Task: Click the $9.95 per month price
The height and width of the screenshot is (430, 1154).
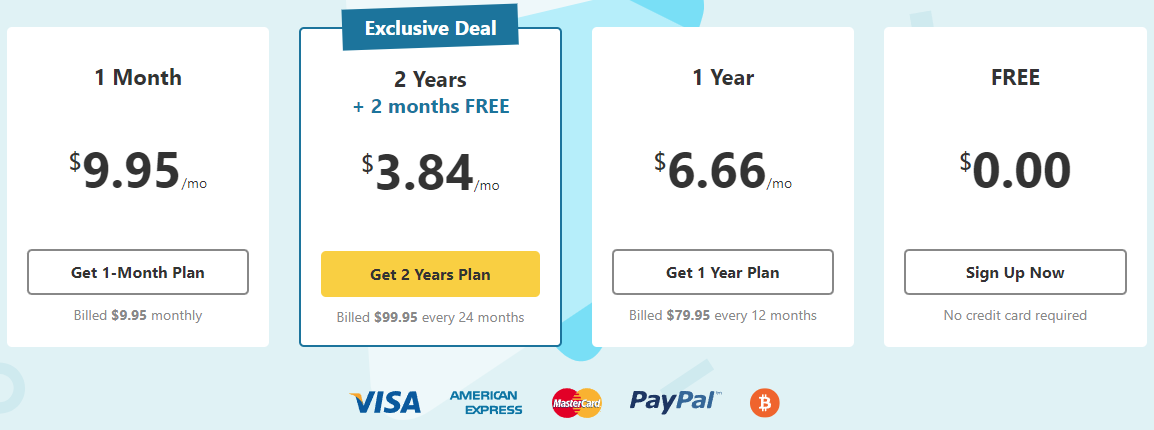Action: 138,171
